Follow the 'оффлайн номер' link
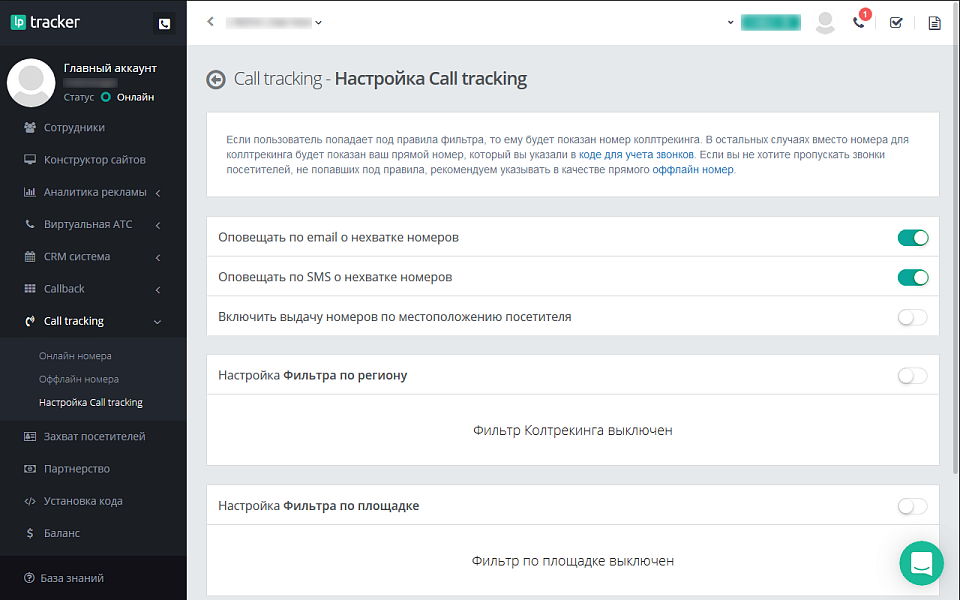 click(x=693, y=170)
